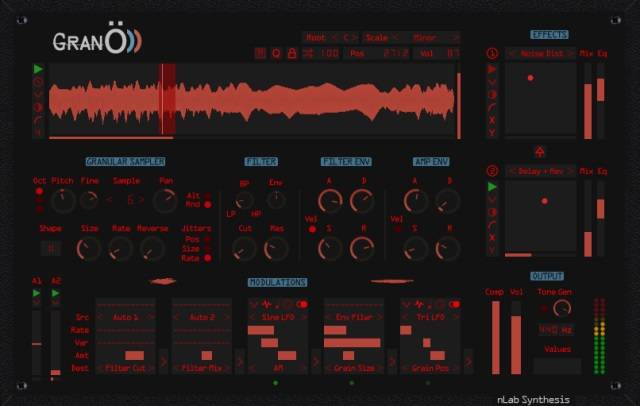This screenshot has height=406, width=640.
Task: Open the Delay + Rev effect selector
Action: pyautogui.click(x=539, y=170)
